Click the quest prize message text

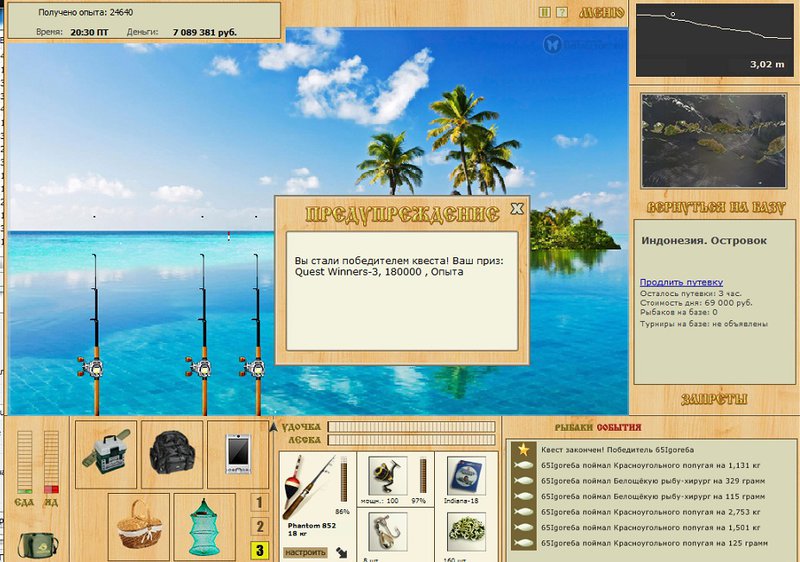click(398, 266)
